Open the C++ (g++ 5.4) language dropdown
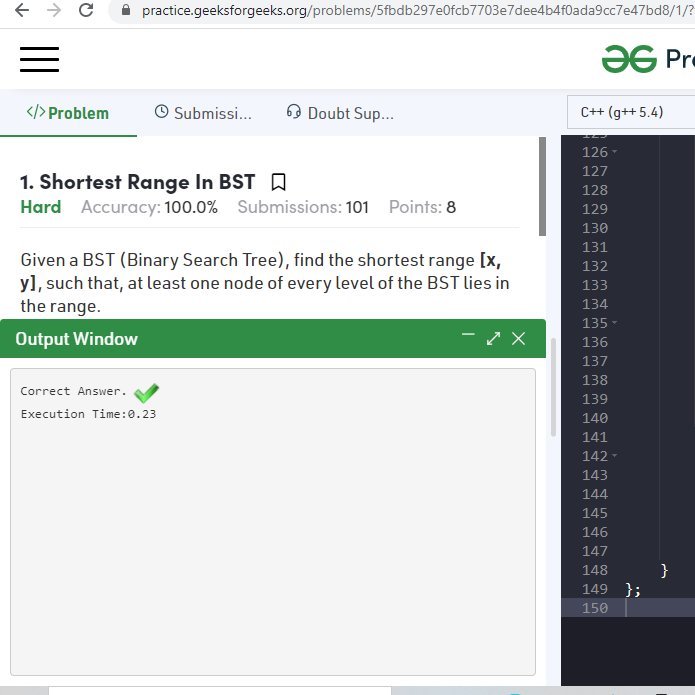This screenshot has width=695, height=695. [631, 112]
